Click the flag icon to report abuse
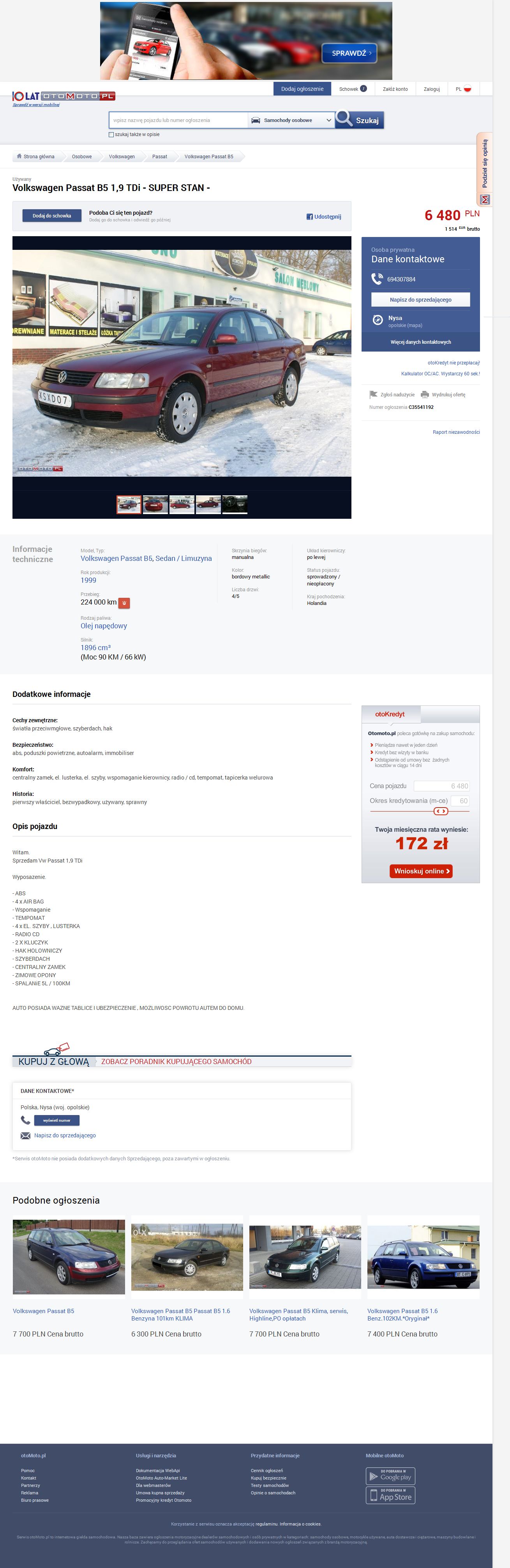The height and width of the screenshot is (1568, 510). pos(373,394)
